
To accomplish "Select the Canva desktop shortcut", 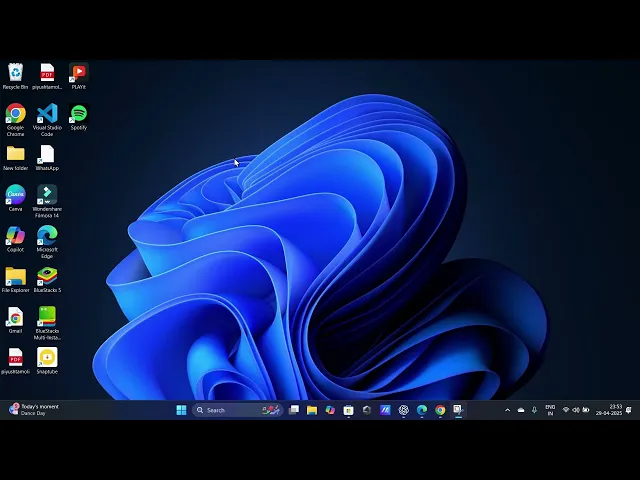I will point(15,195).
